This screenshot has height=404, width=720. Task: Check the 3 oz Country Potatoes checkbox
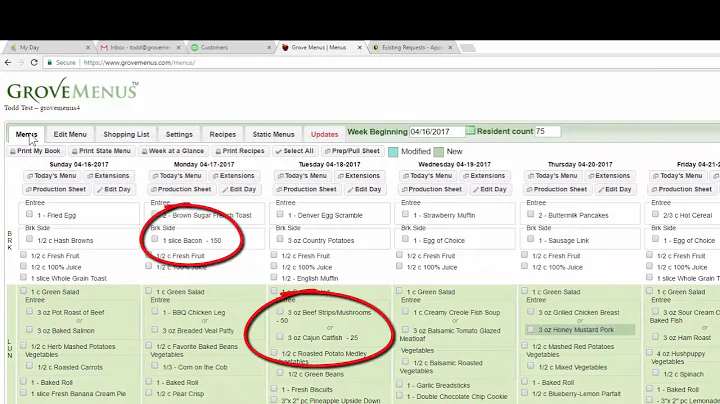pyautogui.click(x=280, y=239)
